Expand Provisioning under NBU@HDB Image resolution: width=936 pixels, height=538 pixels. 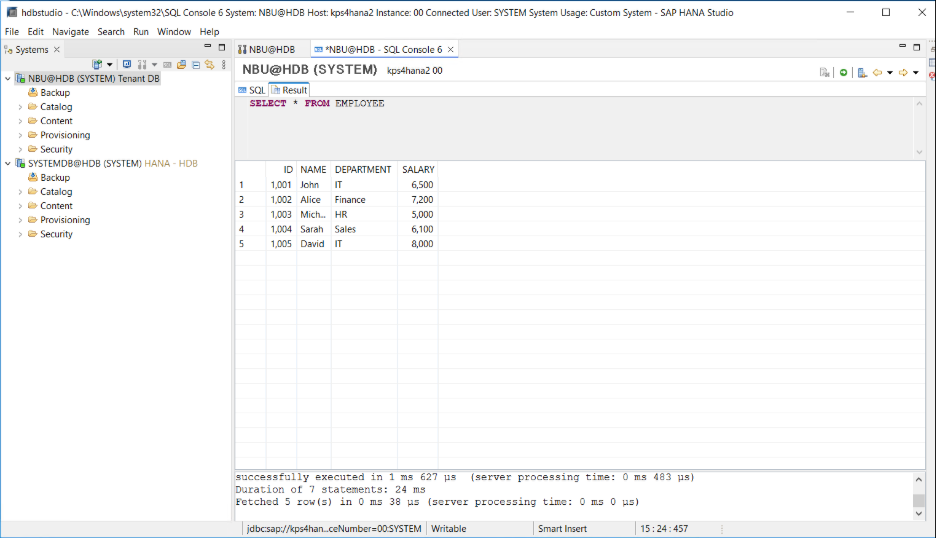20,136
